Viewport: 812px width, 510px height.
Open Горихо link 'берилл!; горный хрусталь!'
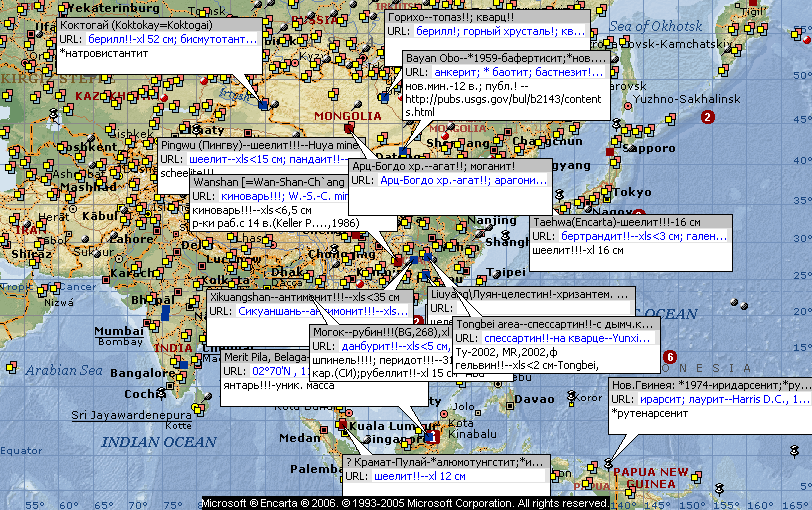point(501,31)
